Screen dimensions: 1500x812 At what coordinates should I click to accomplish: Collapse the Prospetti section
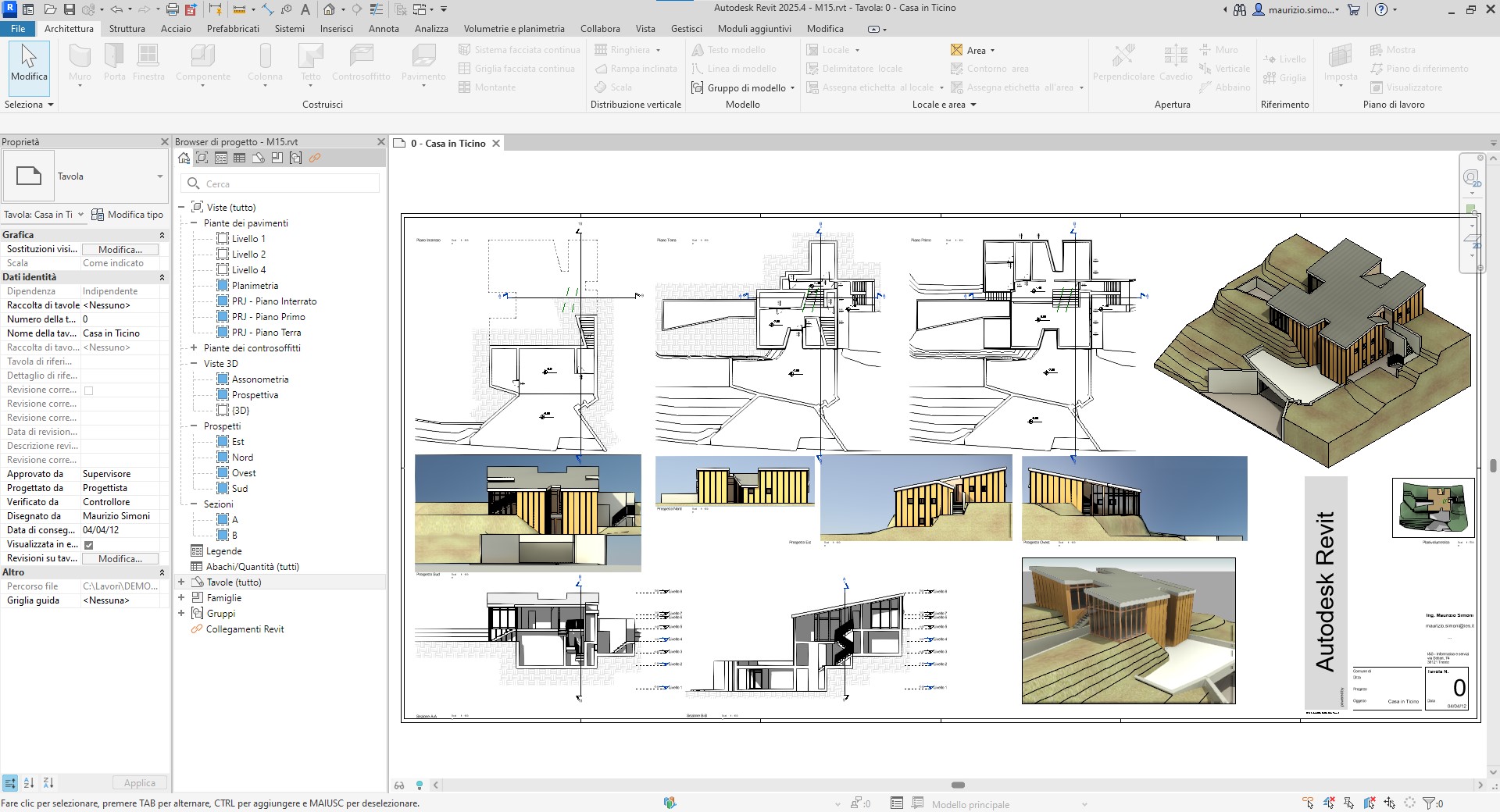pyautogui.click(x=193, y=426)
